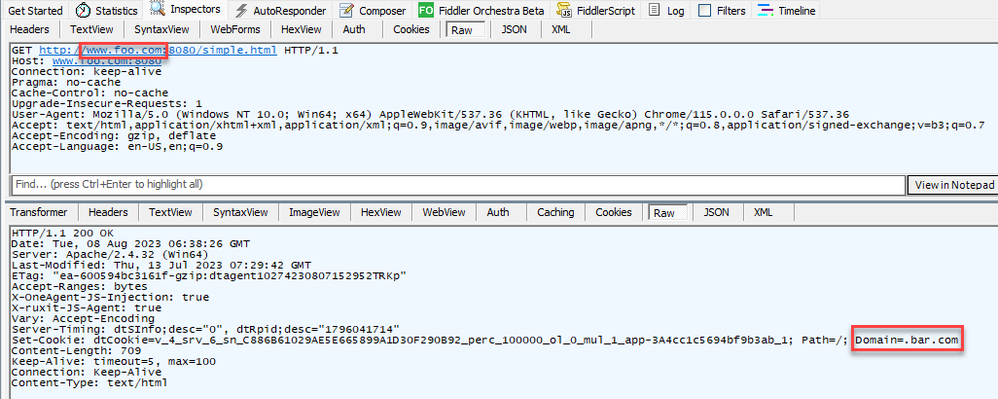The height and width of the screenshot is (399, 998).
Task: Open the Get Started tab
Action: coord(36,11)
